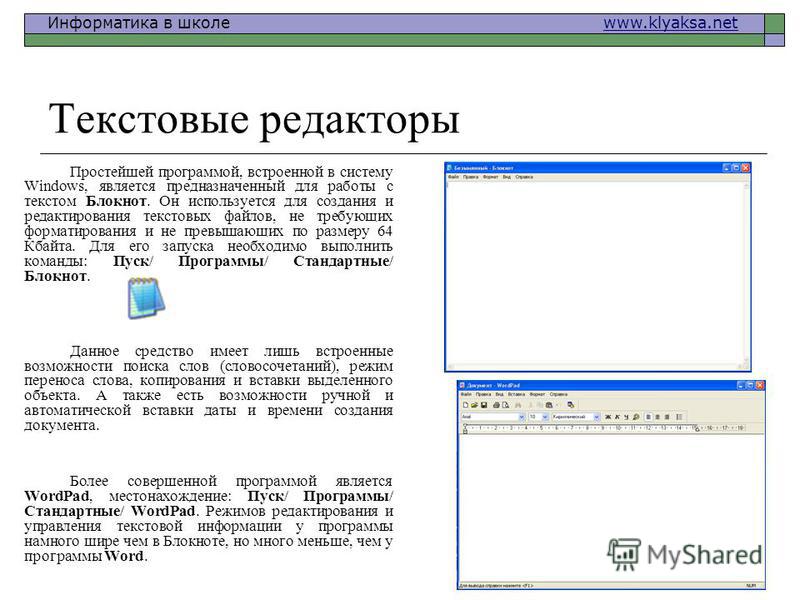Click Paste icon in WordPad toolbar
Screen dimensions: 800x600
point(549,405)
